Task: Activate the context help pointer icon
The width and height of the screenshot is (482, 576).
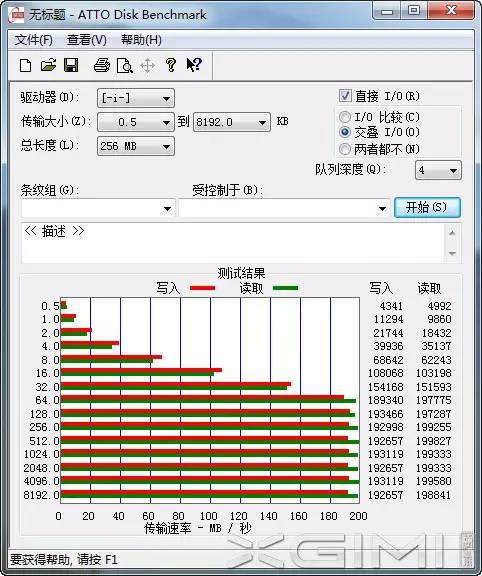Action: (194, 65)
